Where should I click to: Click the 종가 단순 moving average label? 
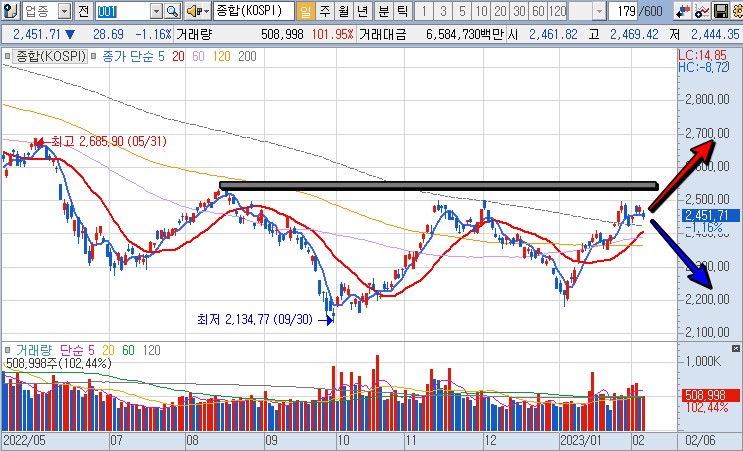pyautogui.click(x=128, y=57)
